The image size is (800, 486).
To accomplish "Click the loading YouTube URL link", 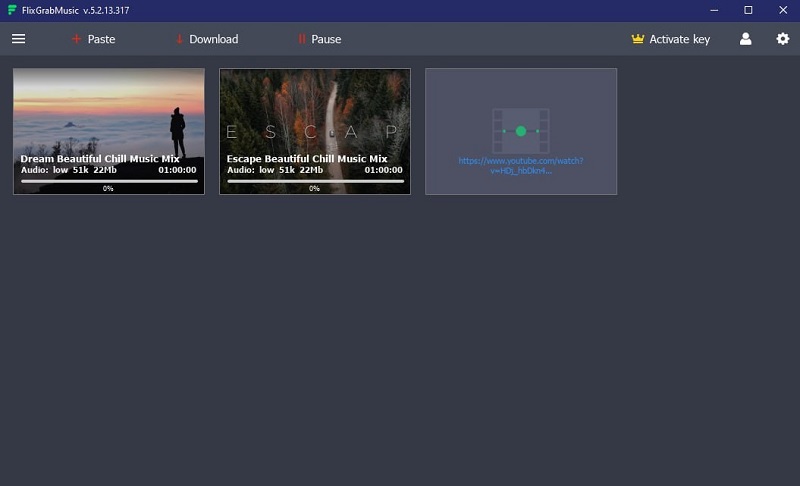I will click(520, 166).
